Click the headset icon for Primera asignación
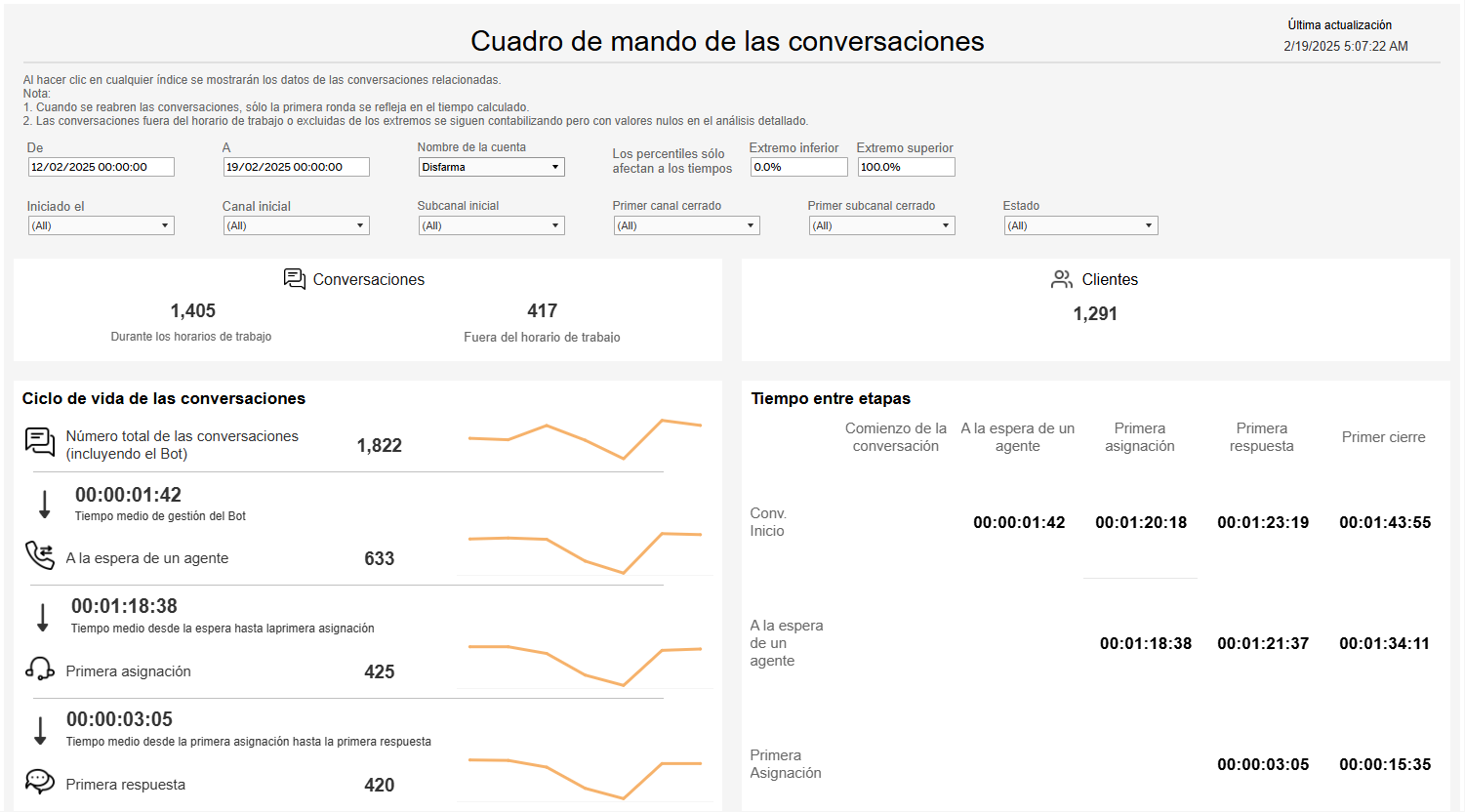This screenshot has height=812, width=1465. (40, 669)
